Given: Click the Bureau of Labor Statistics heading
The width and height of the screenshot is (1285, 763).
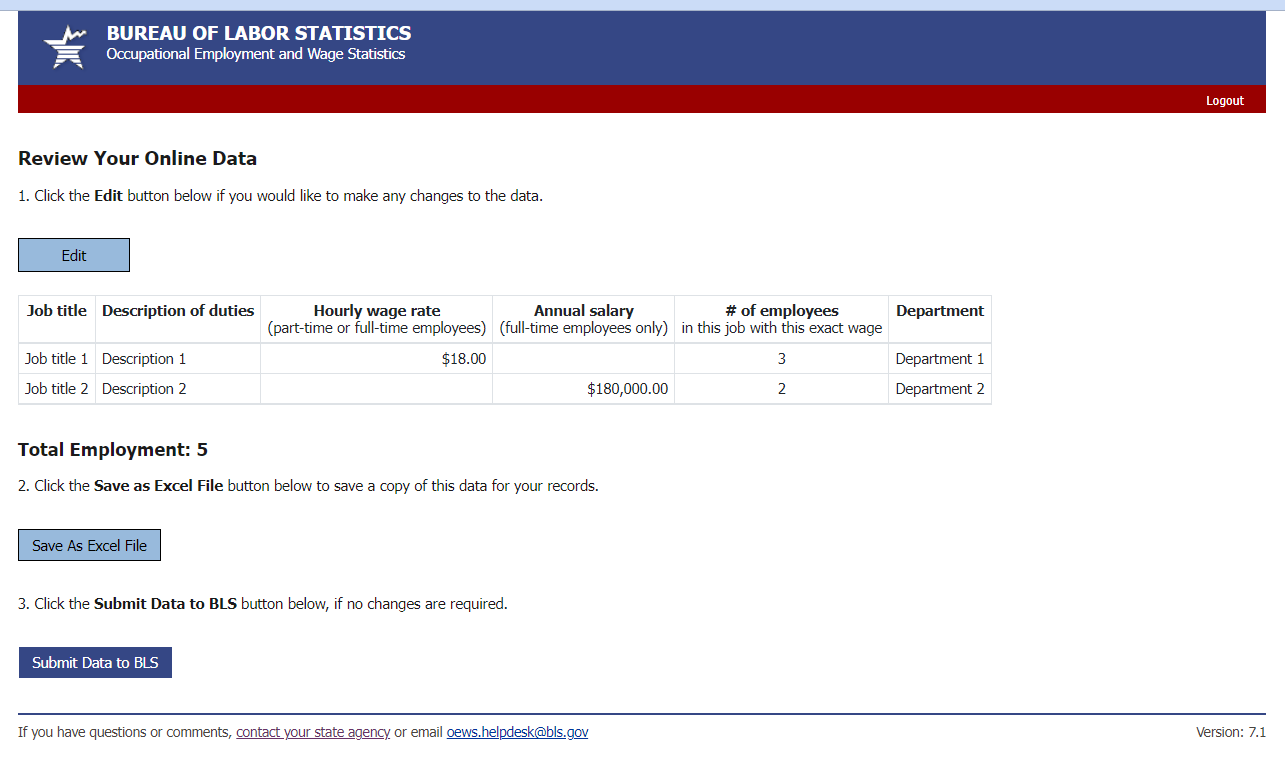Looking at the screenshot, I should pyautogui.click(x=259, y=34).
